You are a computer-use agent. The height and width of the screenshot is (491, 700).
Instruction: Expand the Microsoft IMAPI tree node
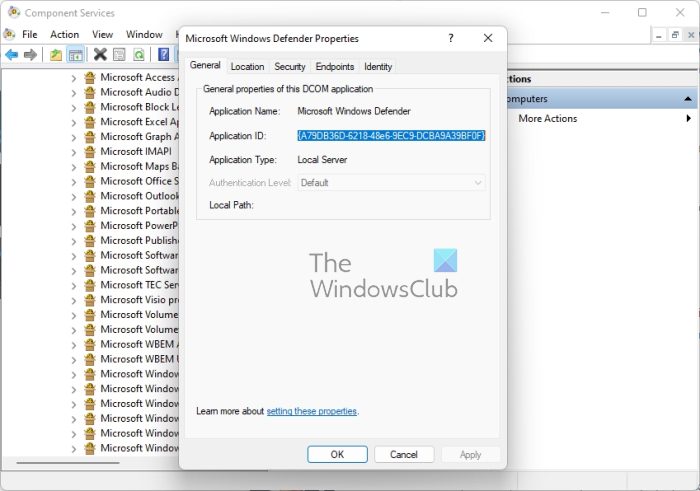pyautogui.click(x=74, y=152)
